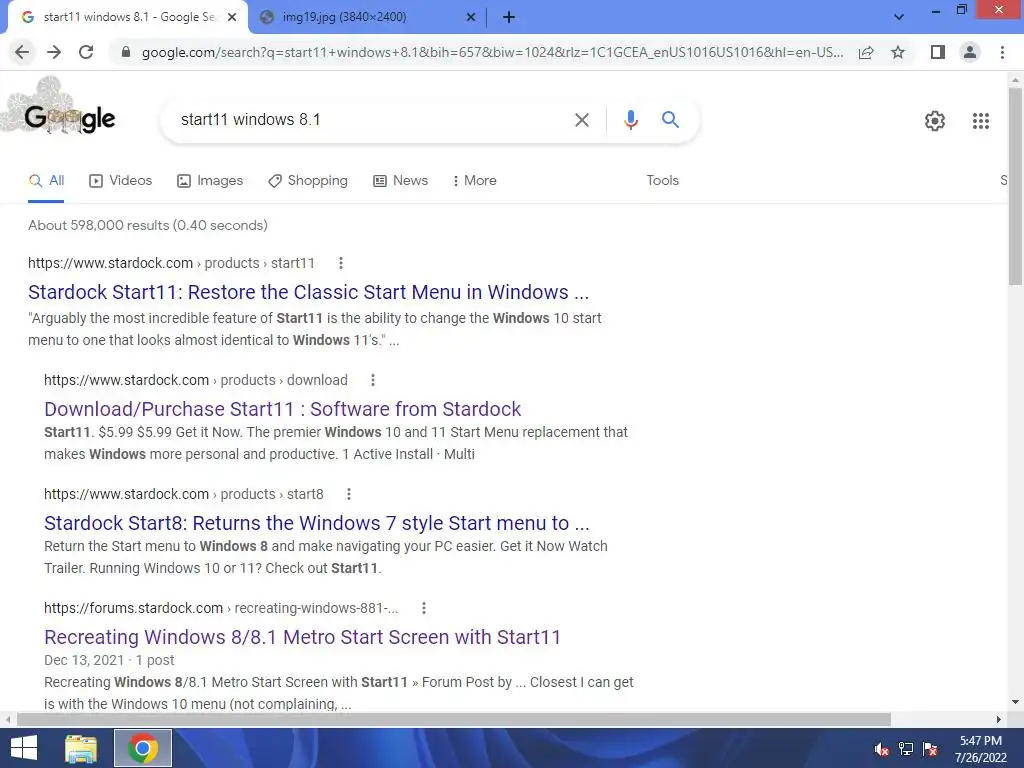Close the Google Search tab
The image size is (1024, 768).
231,17
